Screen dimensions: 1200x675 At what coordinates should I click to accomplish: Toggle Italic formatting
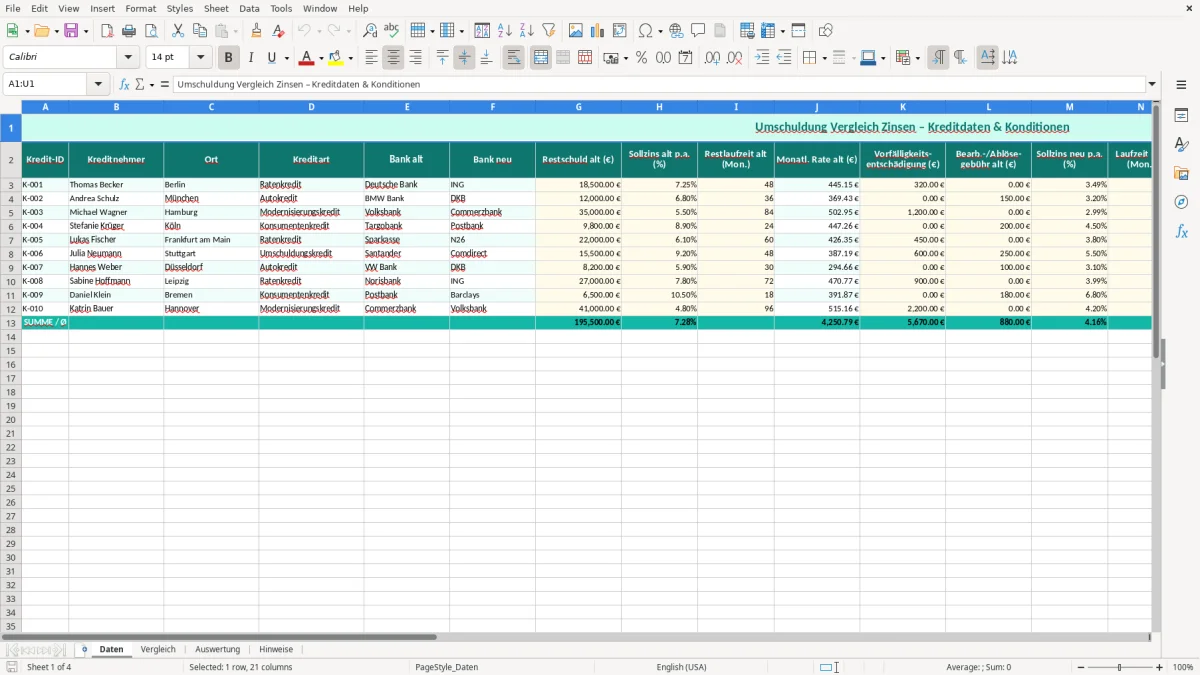point(251,58)
